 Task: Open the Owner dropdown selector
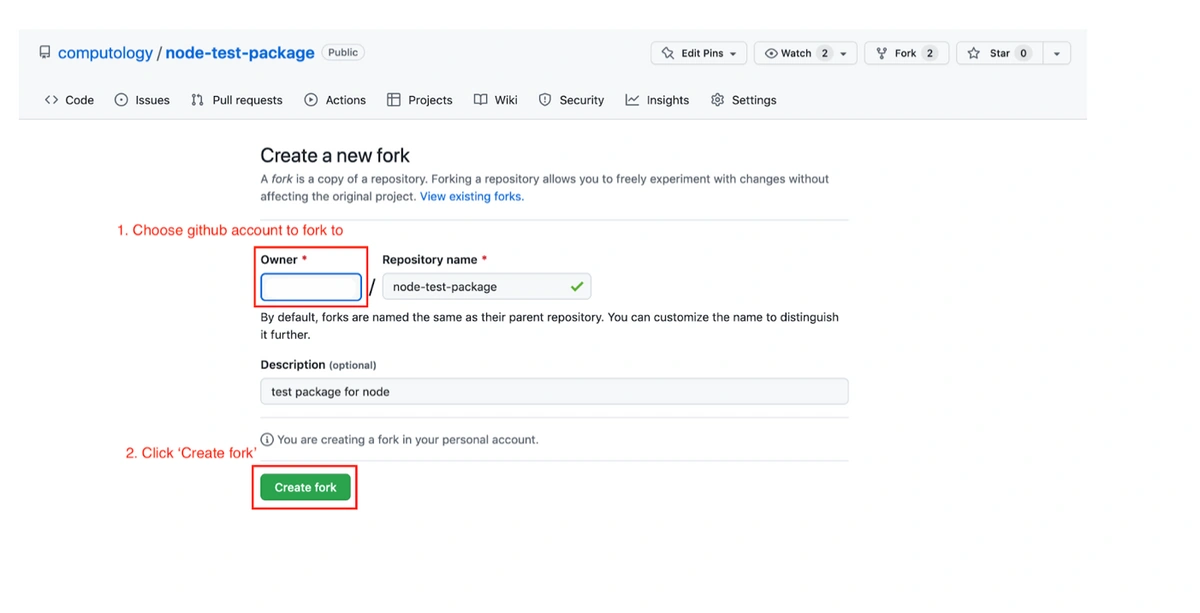tap(311, 287)
